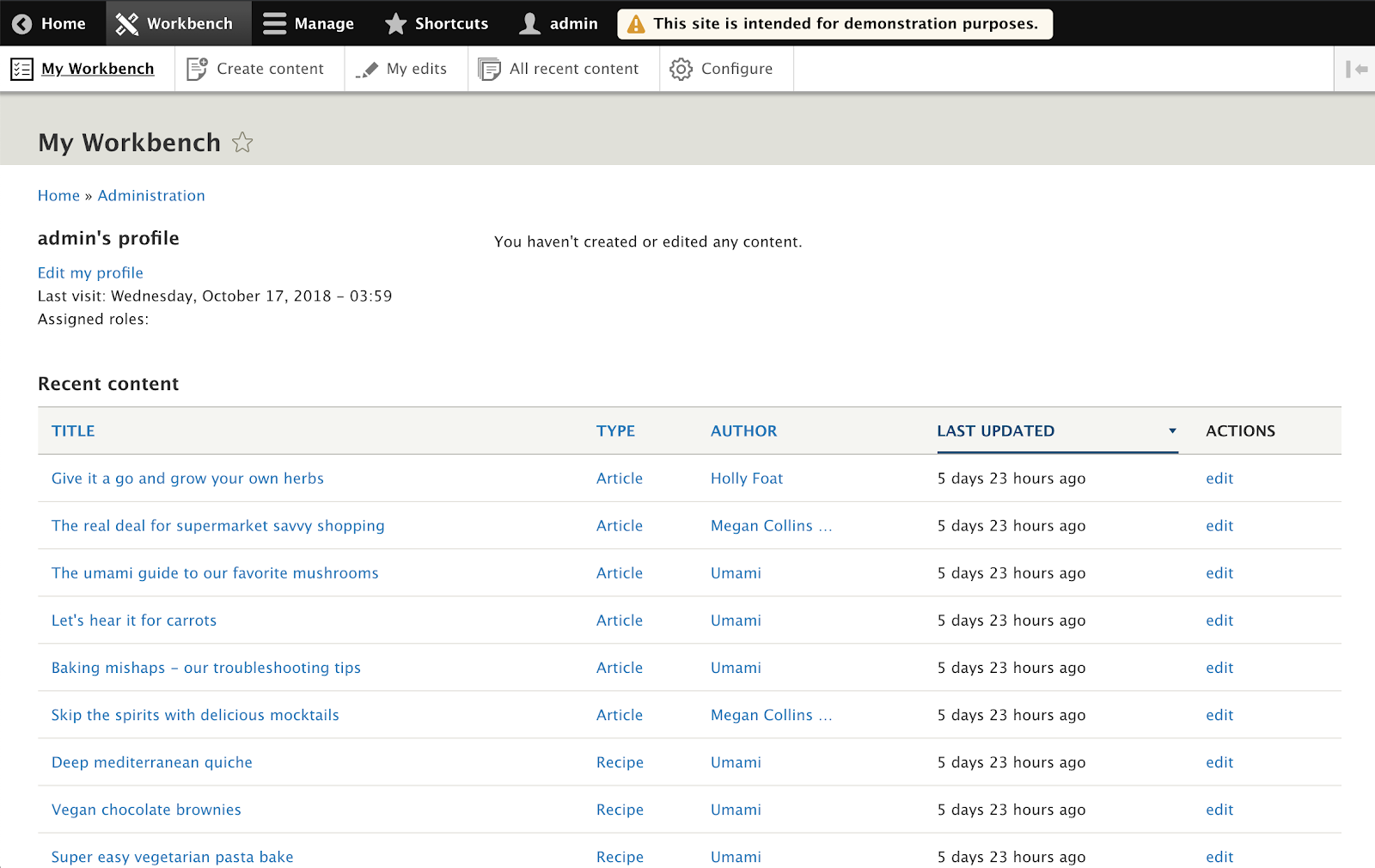Click Article type on herbs row
Screen dimensions: 1375x868
coord(620,479)
